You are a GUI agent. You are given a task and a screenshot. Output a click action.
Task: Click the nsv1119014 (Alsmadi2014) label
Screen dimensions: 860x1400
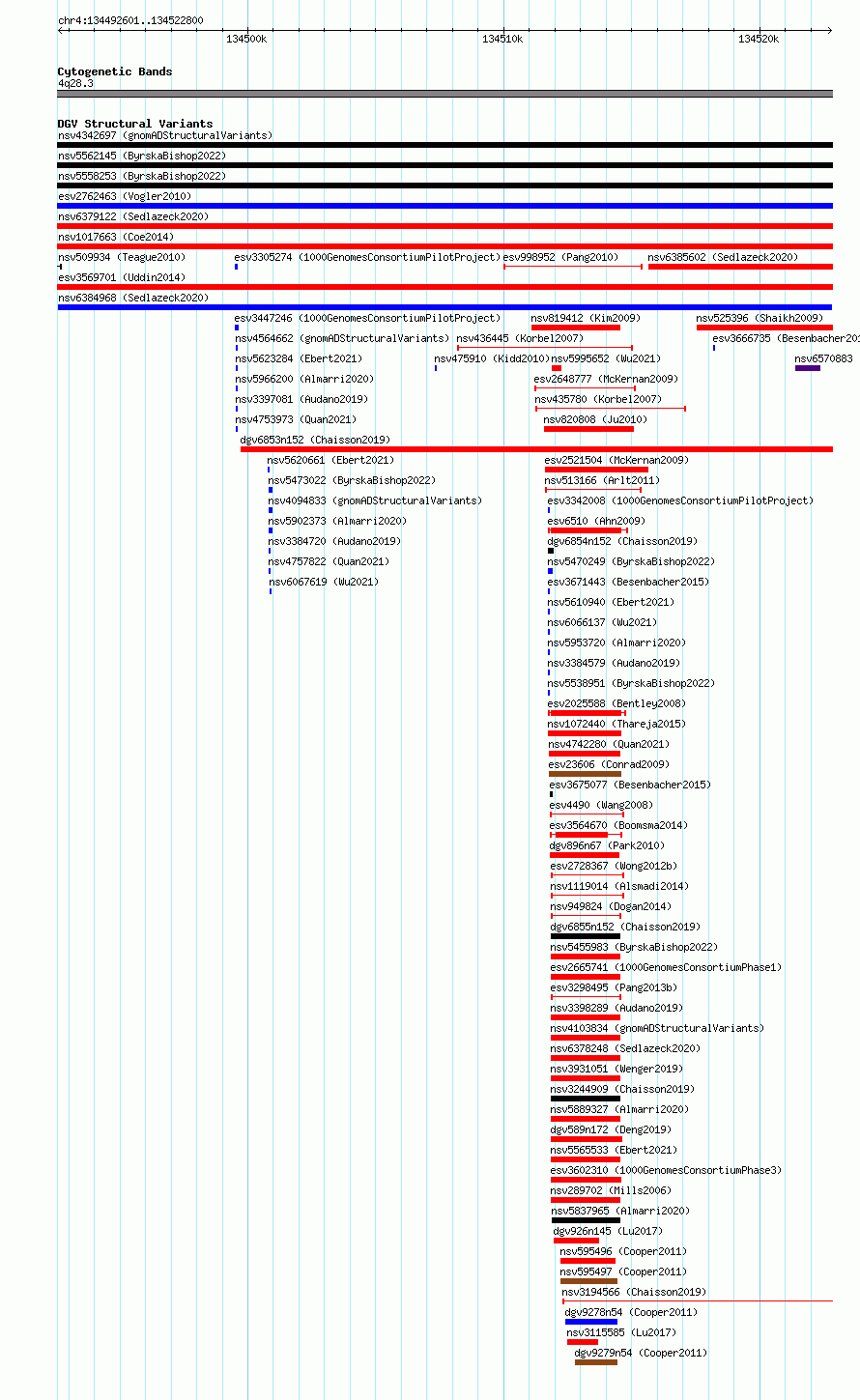[x=619, y=887]
